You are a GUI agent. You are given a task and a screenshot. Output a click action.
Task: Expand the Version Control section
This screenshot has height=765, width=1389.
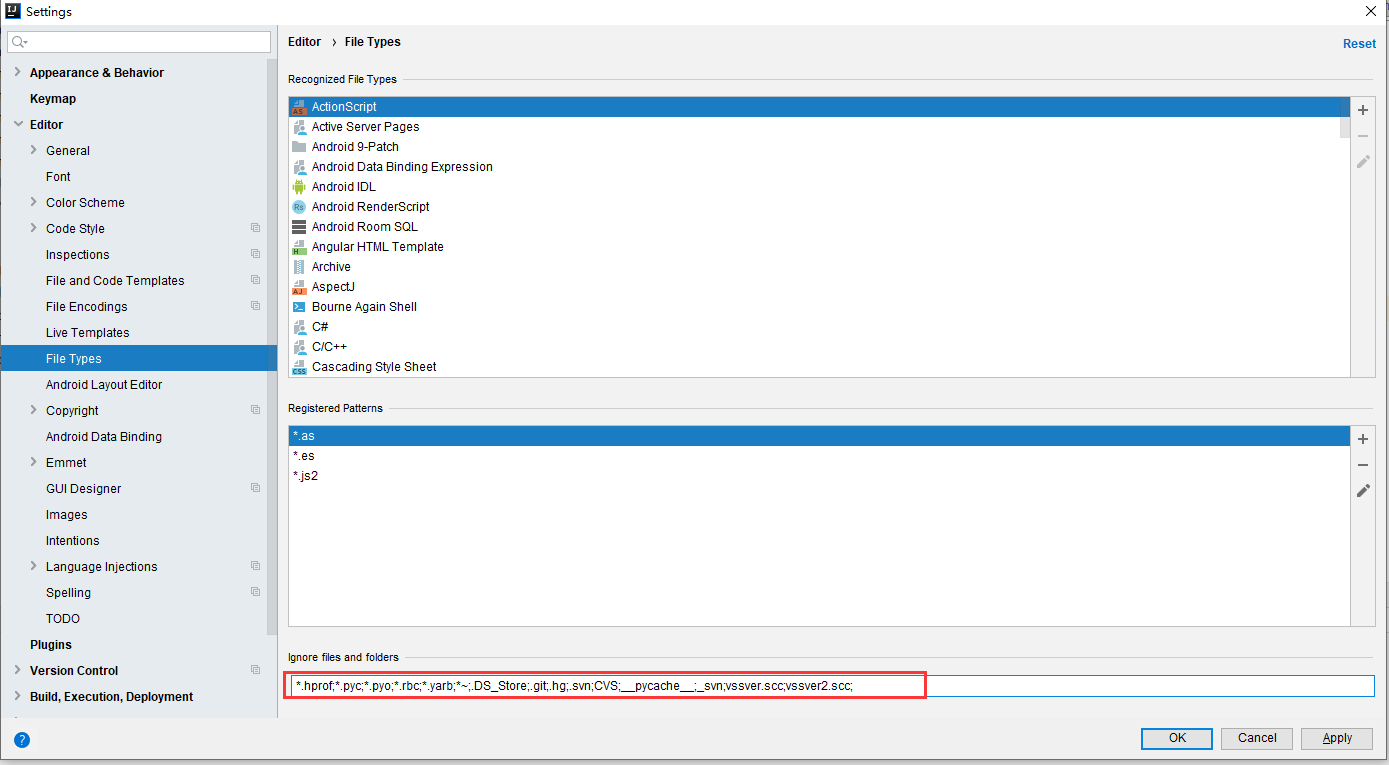18,670
